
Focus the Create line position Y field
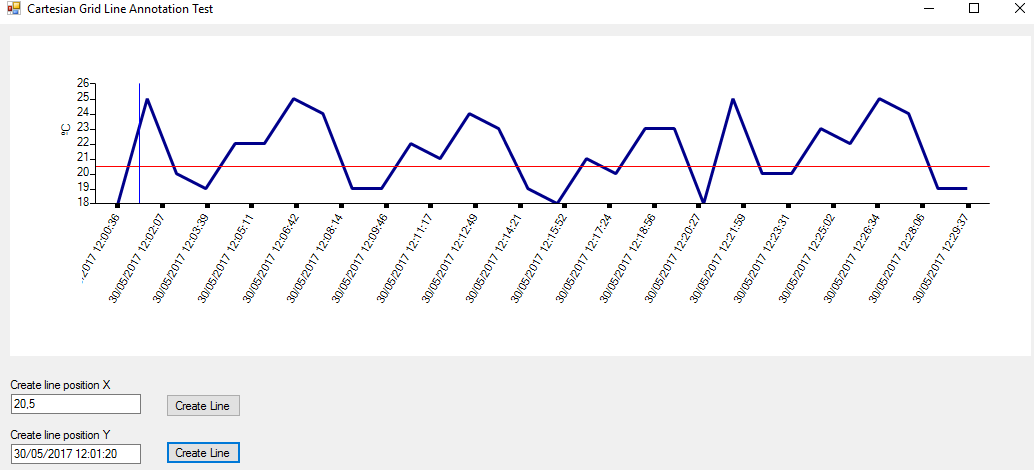click(76, 454)
